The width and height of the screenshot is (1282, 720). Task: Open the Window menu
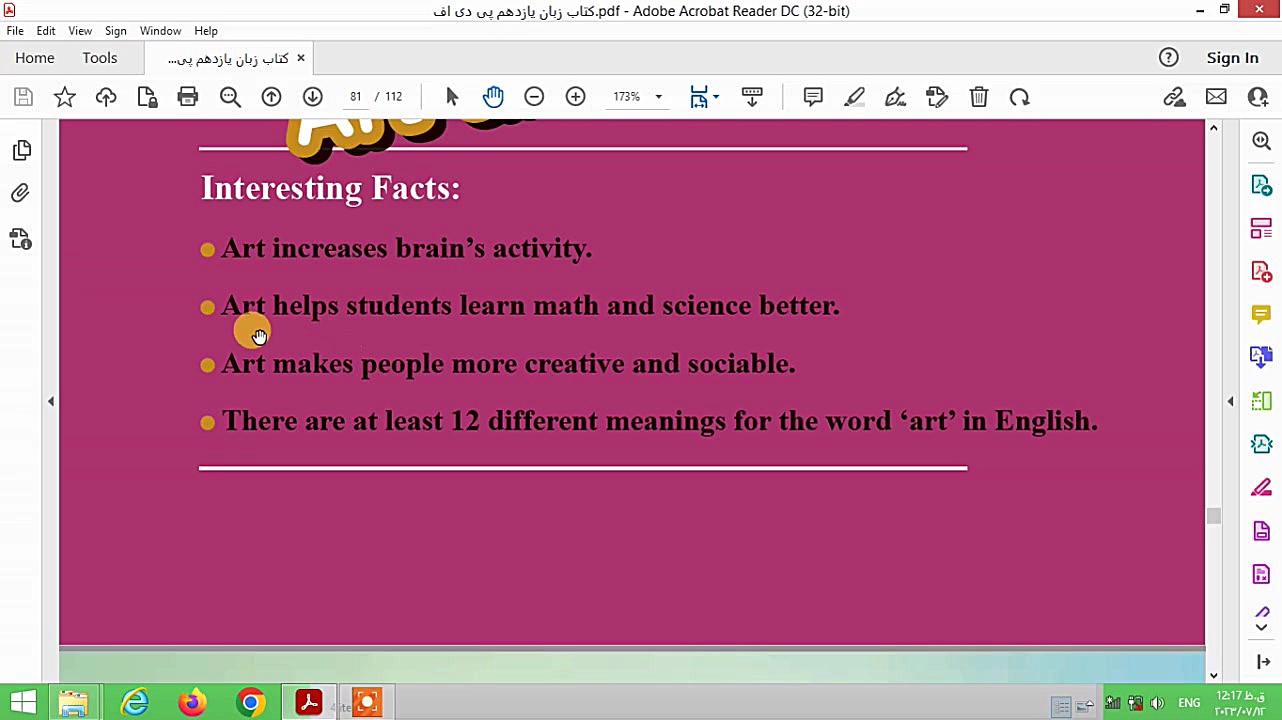point(160,31)
